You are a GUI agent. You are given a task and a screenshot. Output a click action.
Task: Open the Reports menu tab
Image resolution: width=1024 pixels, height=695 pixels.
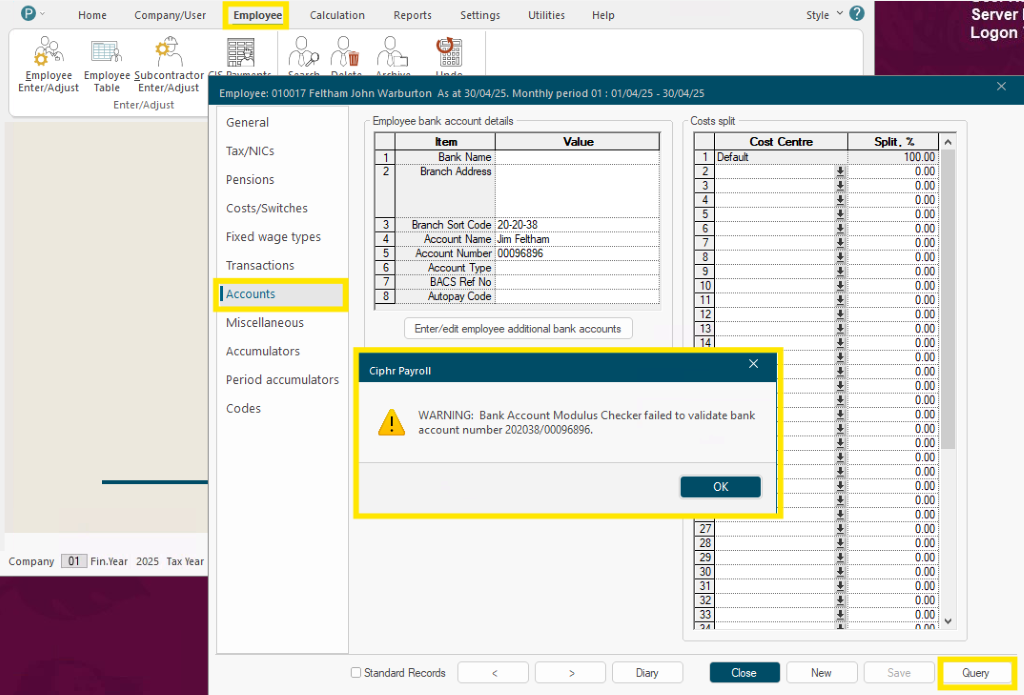[x=412, y=15]
